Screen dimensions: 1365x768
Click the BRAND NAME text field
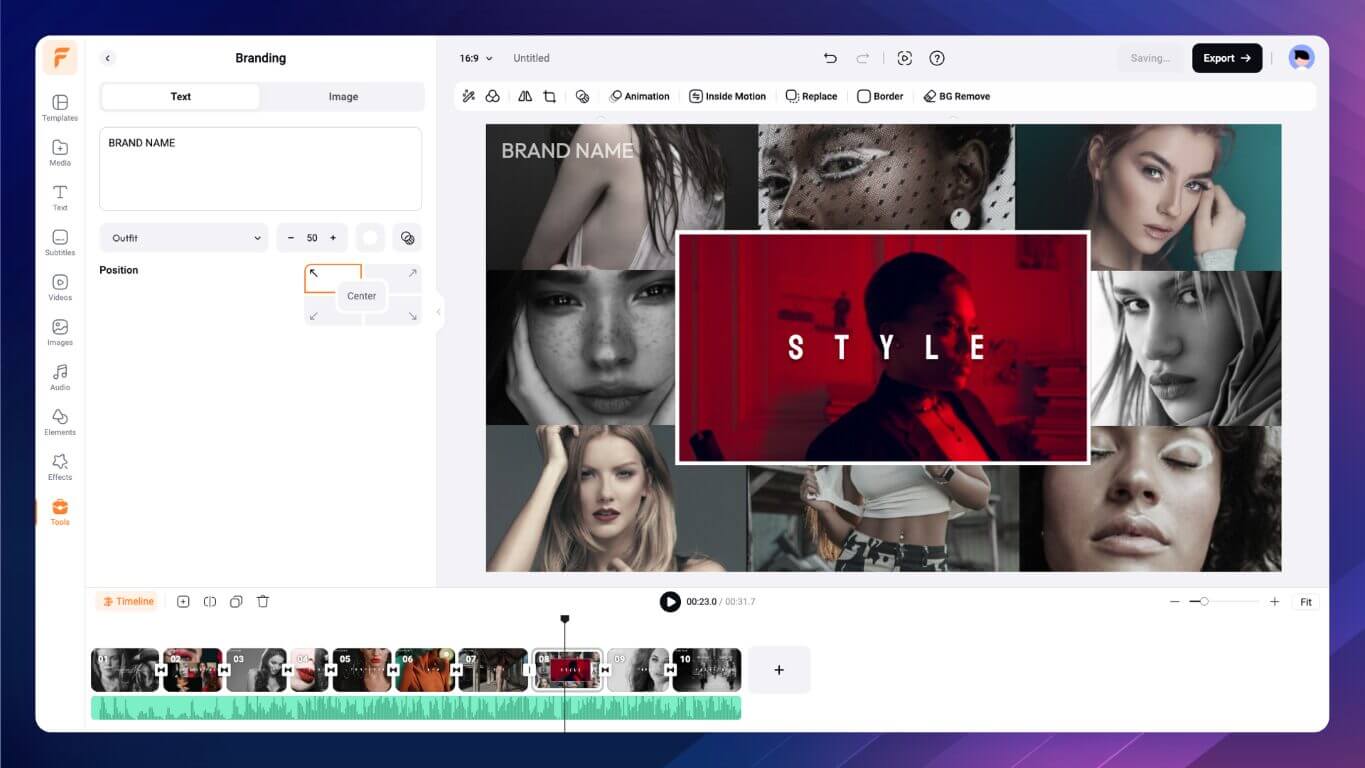point(260,168)
